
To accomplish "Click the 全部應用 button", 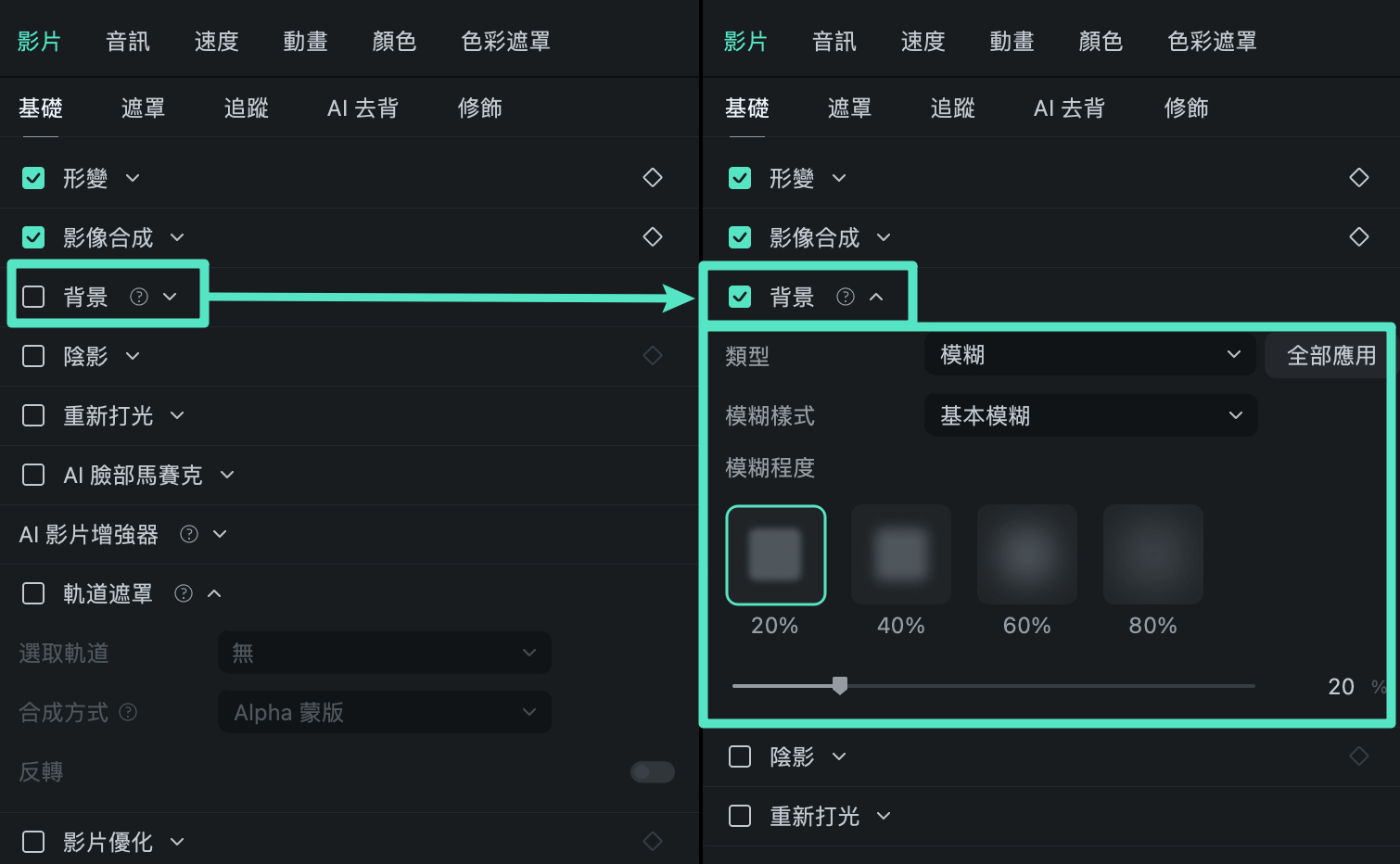I will pos(1330,355).
